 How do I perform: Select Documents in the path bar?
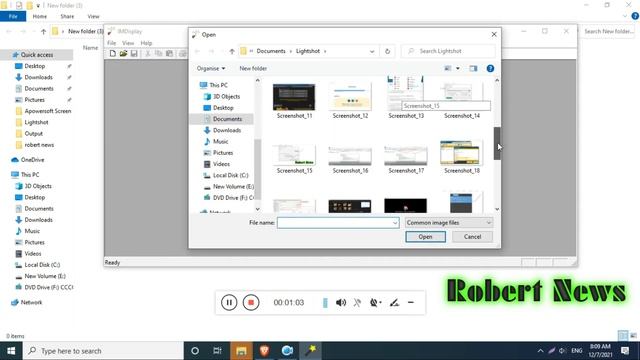(x=271, y=51)
